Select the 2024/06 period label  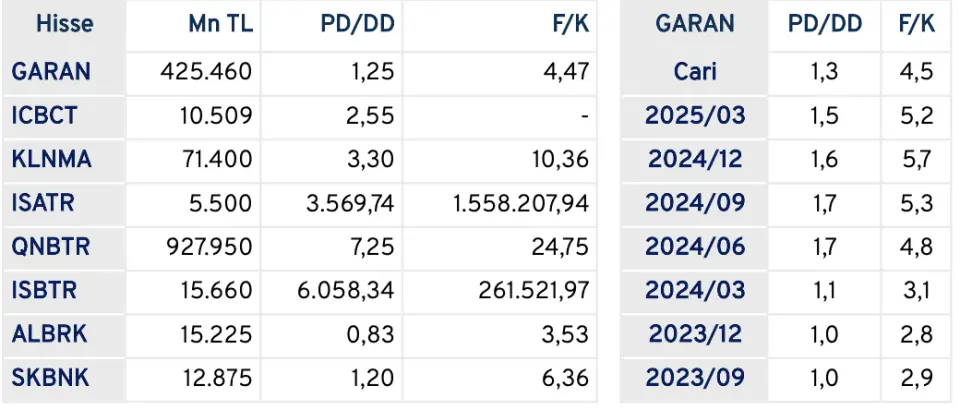click(x=695, y=247)
